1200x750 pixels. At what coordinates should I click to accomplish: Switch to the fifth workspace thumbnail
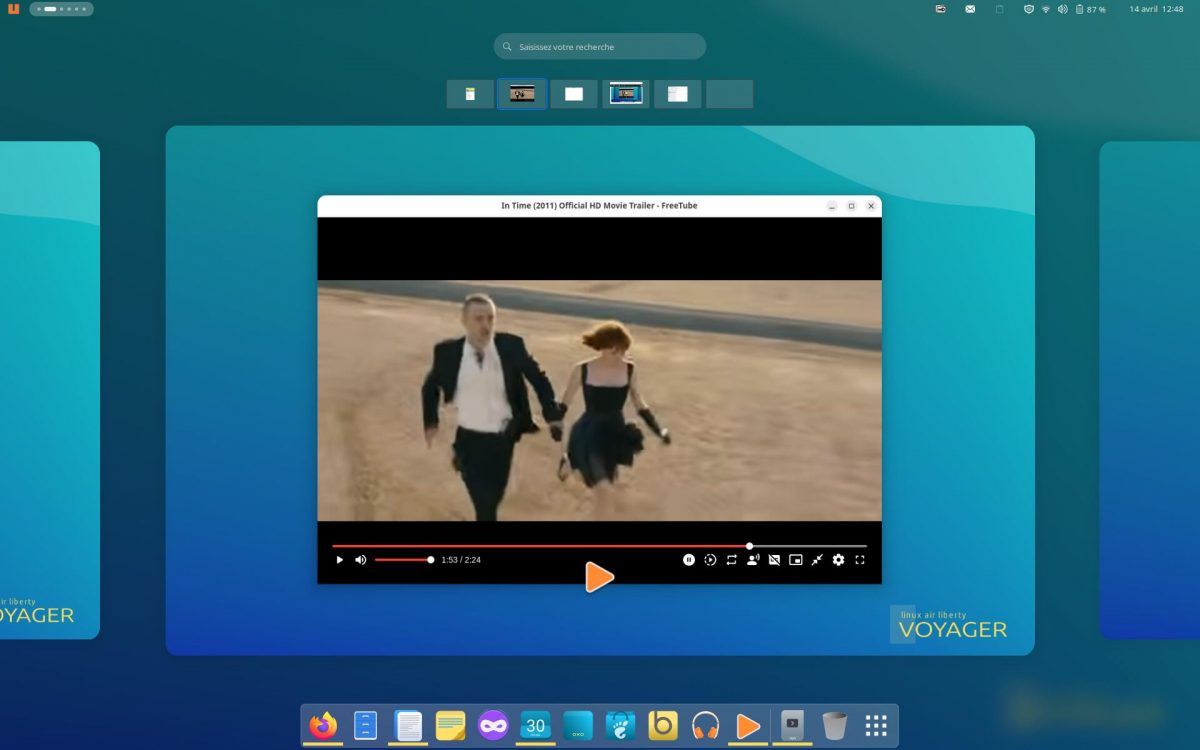(x=678, y=94)
